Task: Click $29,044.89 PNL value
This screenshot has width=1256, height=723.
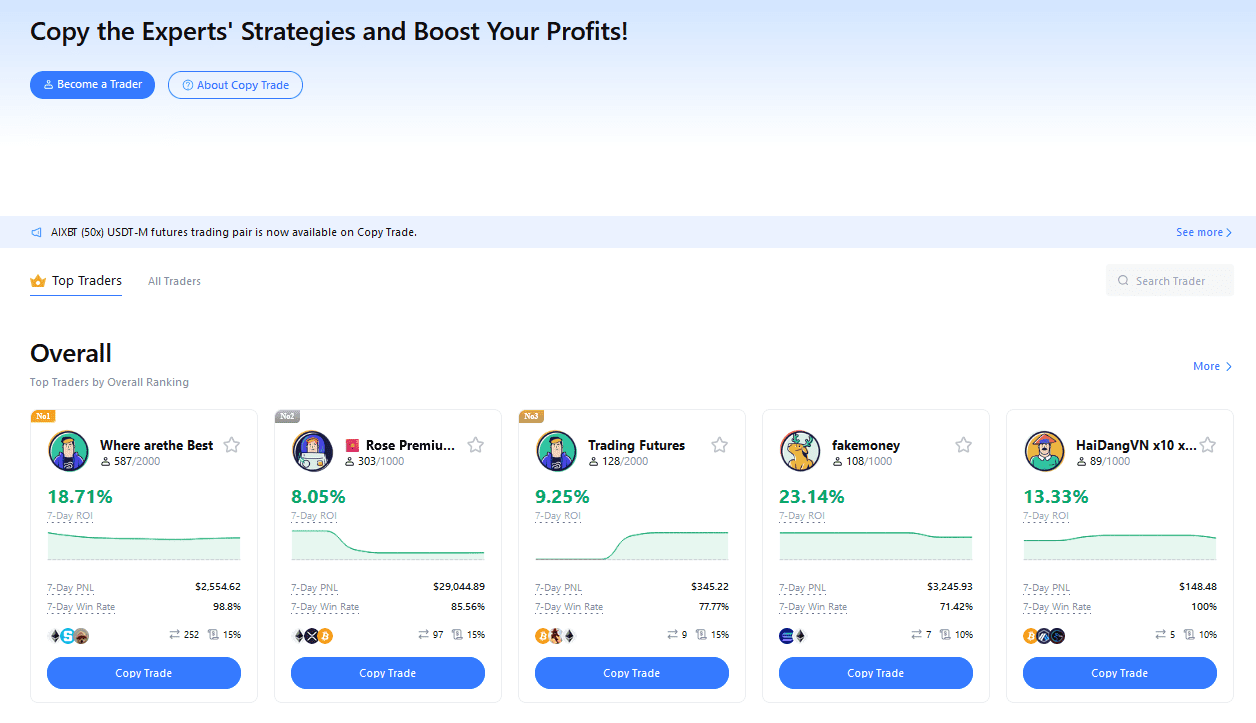Action: pos(459,587)
